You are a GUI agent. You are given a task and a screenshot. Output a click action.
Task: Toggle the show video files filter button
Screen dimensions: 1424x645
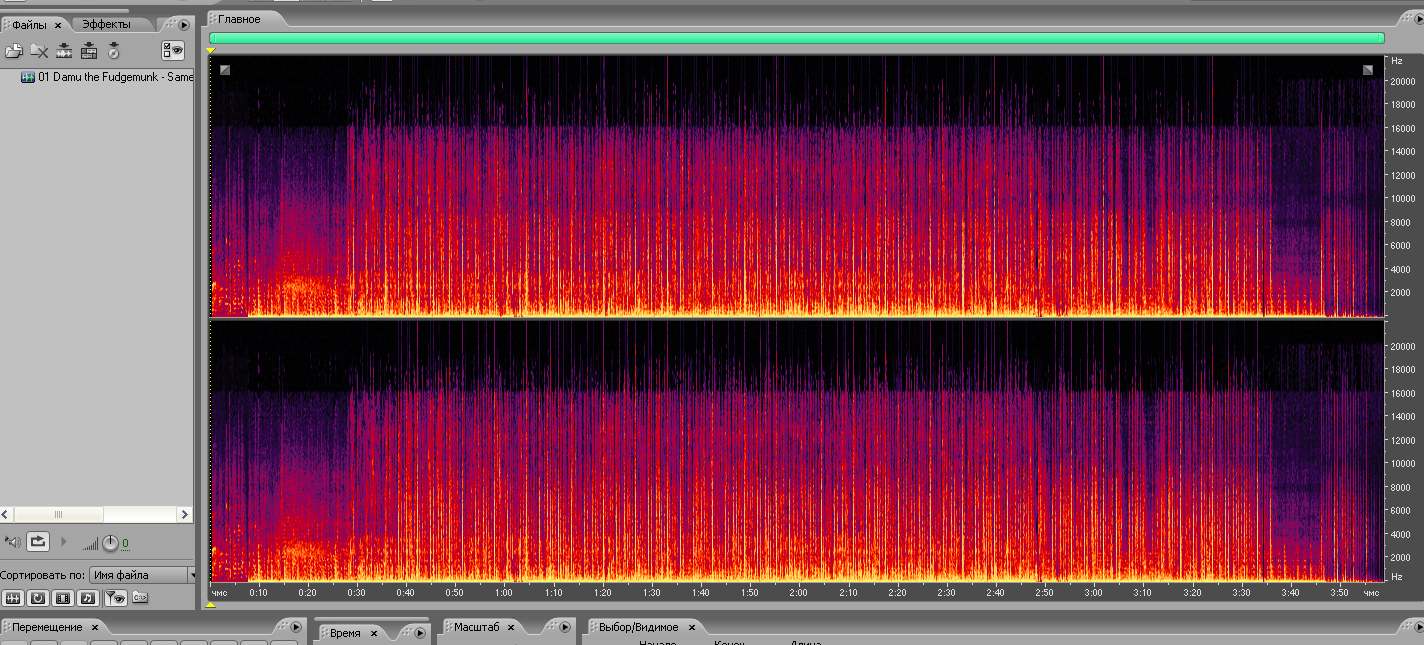[63, 598]
